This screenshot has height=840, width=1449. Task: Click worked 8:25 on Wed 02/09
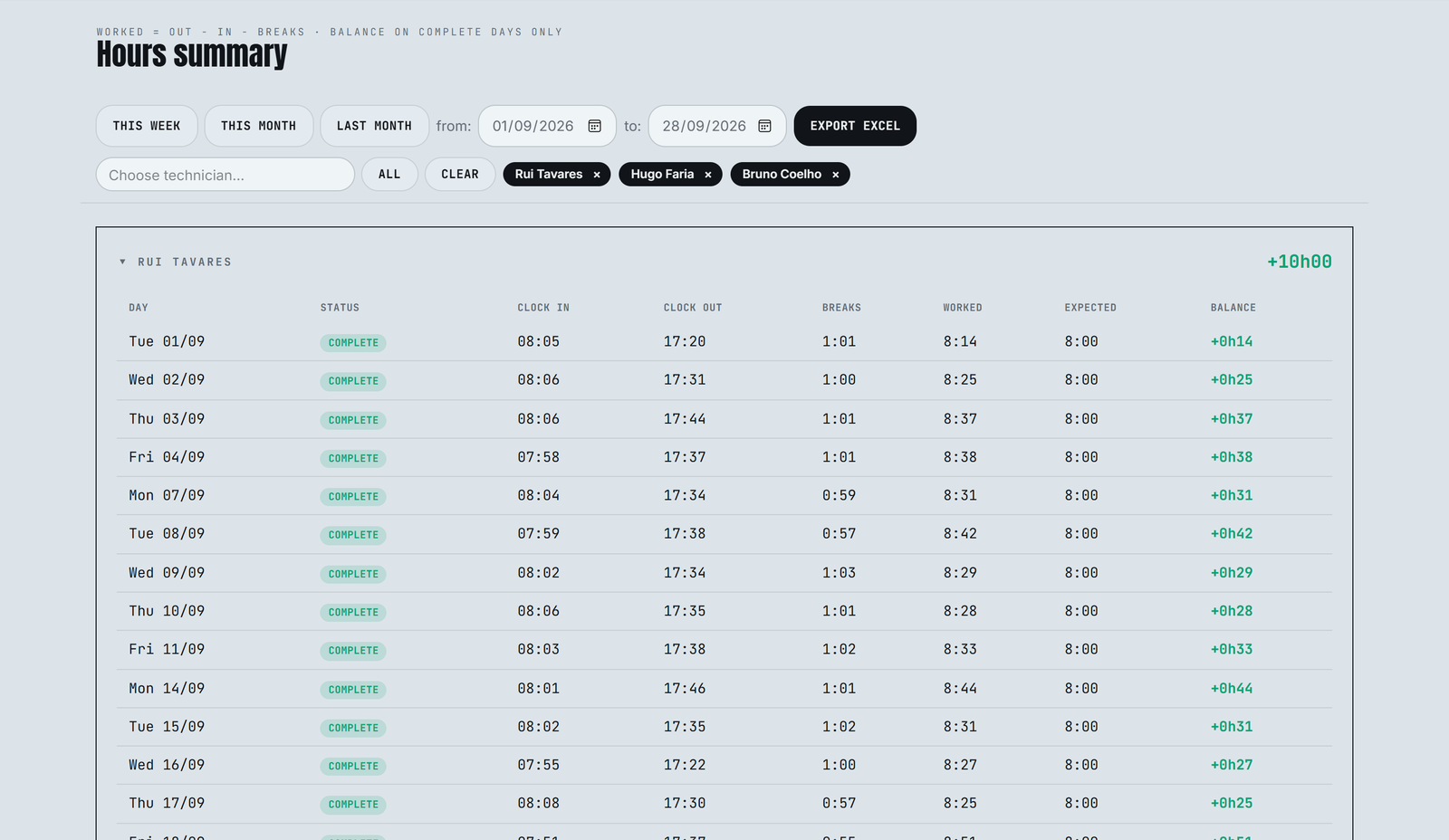pos(960,380)
